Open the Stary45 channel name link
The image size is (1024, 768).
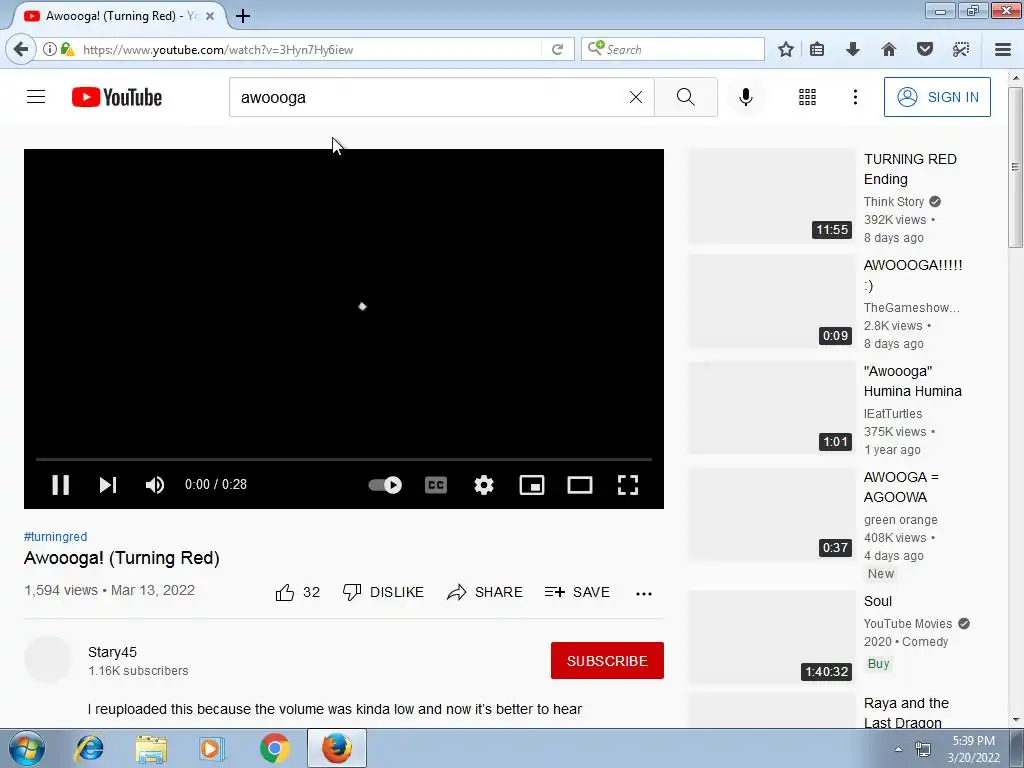point(112,652)
